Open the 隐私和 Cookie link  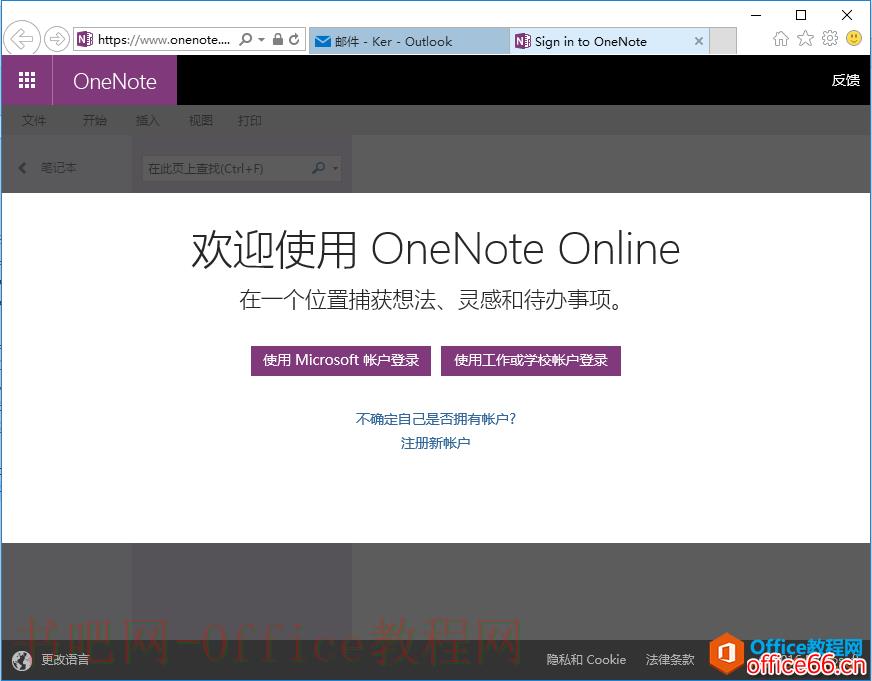click(586, 660)
